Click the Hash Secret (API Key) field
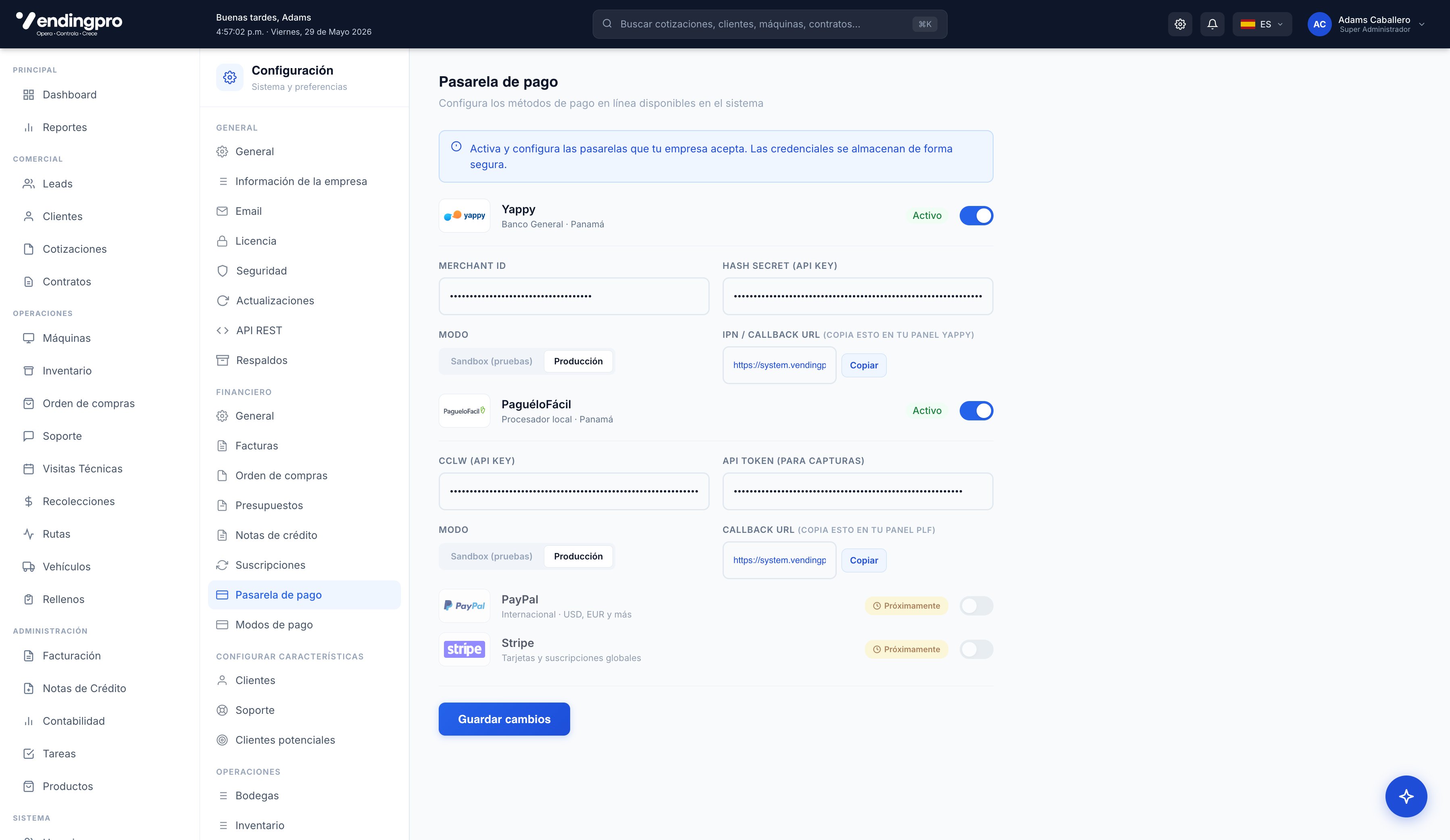Screen dimensions: 1450x840 coord(857,296)
